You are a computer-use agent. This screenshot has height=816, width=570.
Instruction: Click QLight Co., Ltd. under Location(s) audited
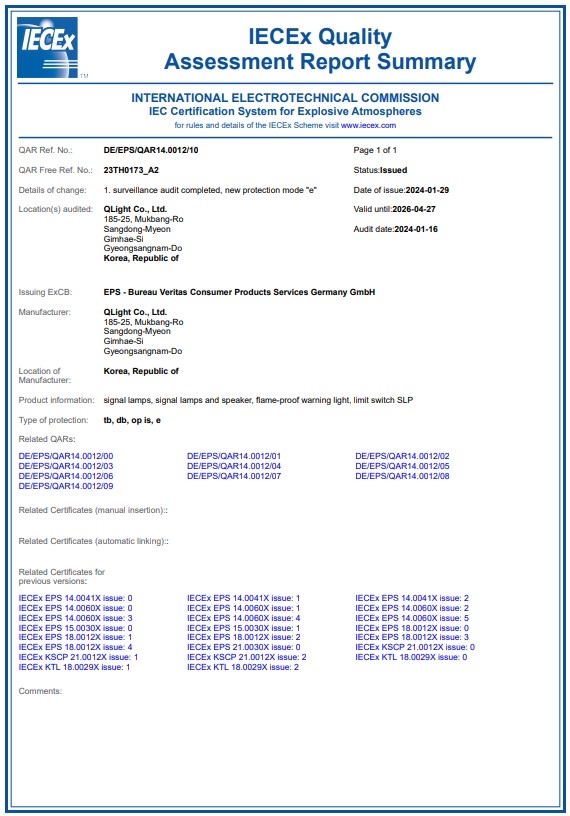coord(135,209)
